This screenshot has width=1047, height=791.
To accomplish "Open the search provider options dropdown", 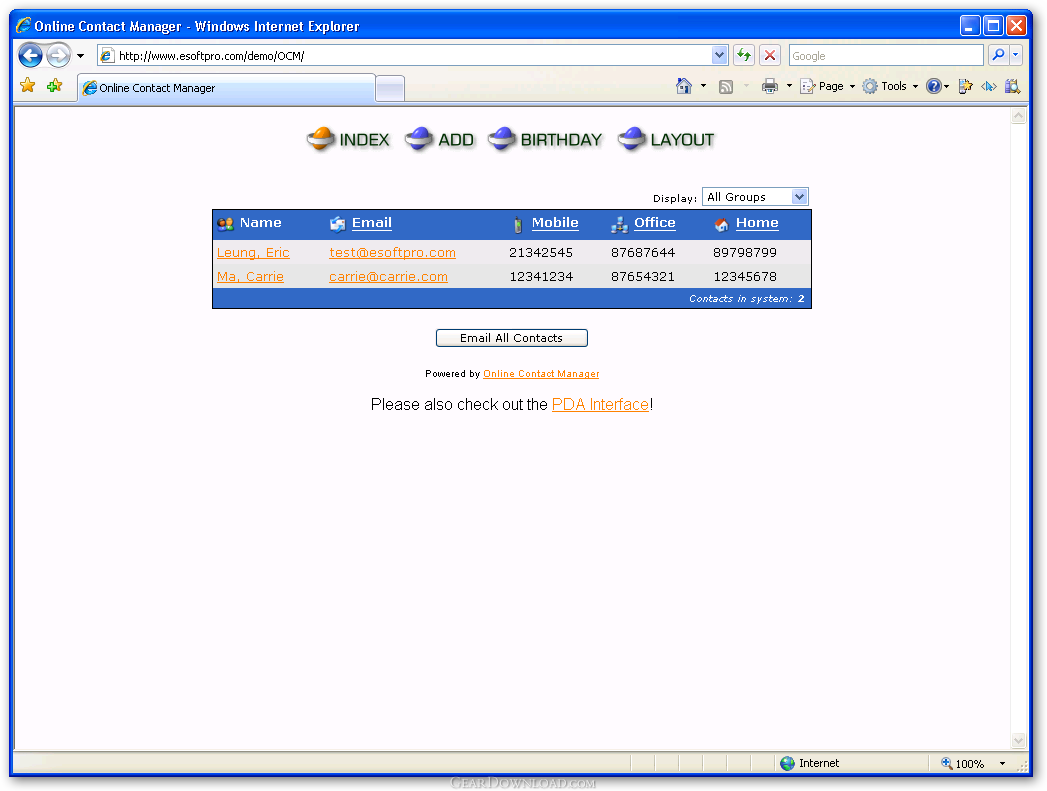I will point(1016,55).
